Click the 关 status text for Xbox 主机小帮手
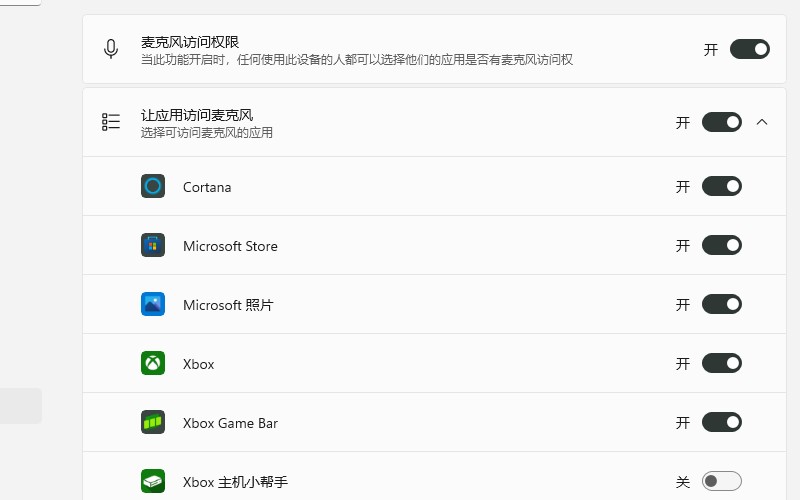The height and width of the screenshot is (500, 800). (683, 482)
